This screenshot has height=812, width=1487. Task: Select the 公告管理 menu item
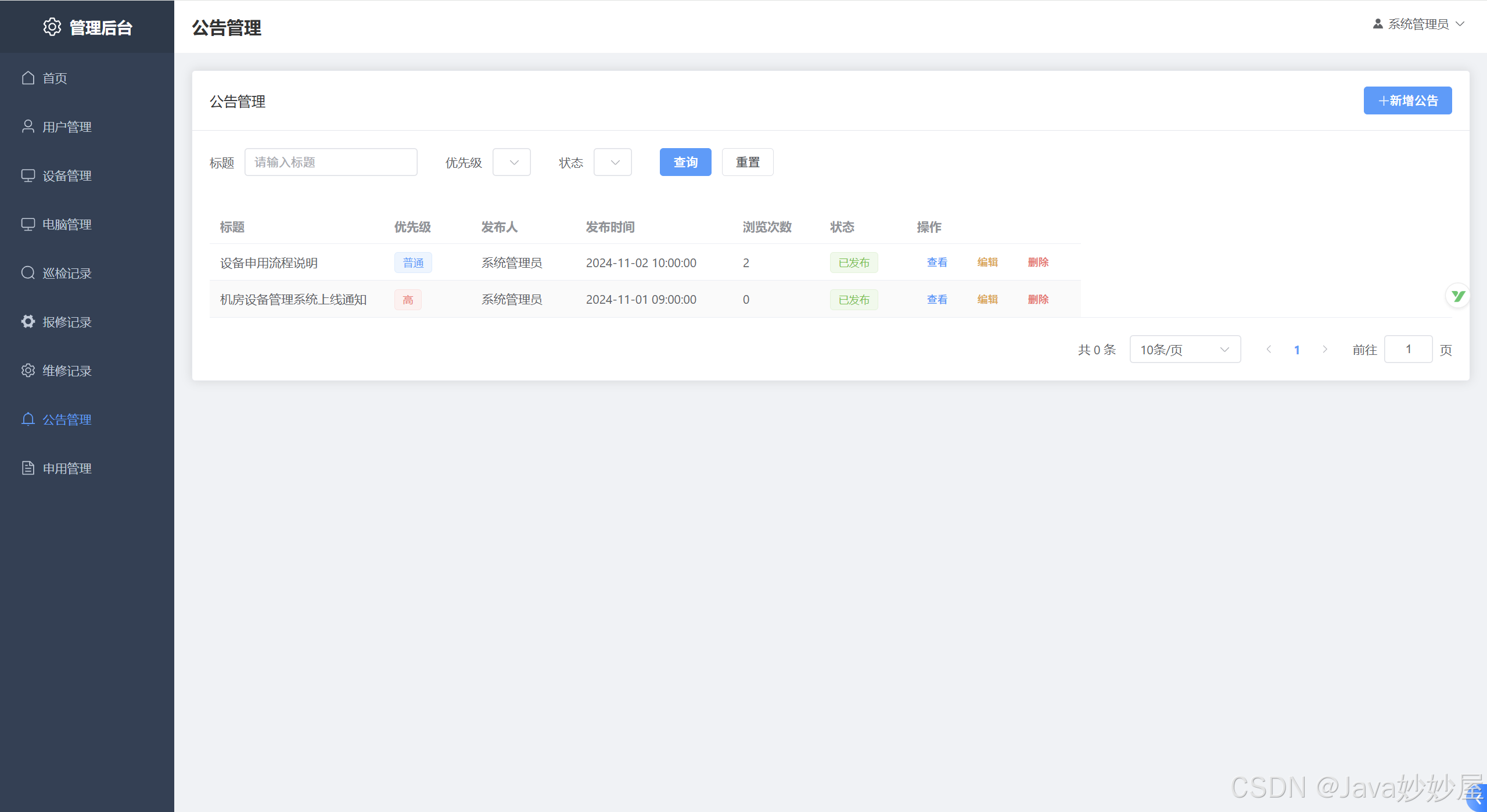click(x=87, y=419)
